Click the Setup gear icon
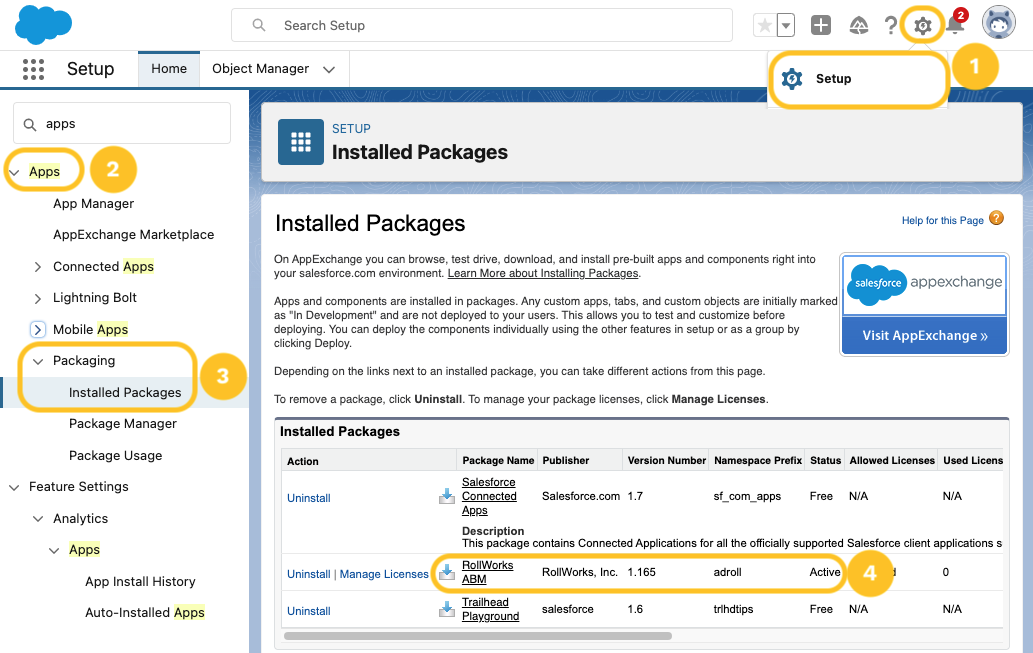The height and width of the screenshot is (653, 1033). [x=922, y=25]
